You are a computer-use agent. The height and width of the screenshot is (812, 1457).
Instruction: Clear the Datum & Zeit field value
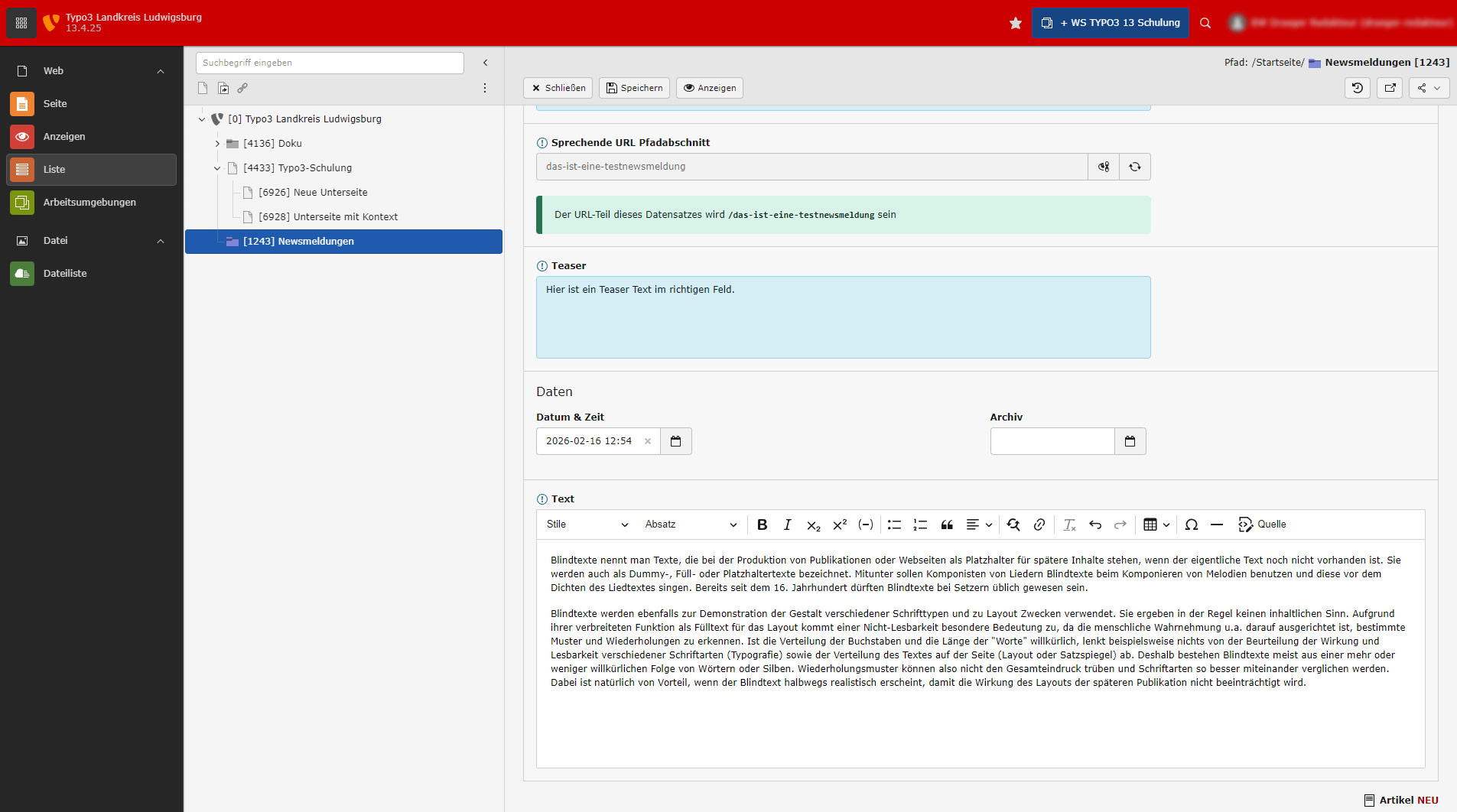pyautogui.click(x=648, y=441)
